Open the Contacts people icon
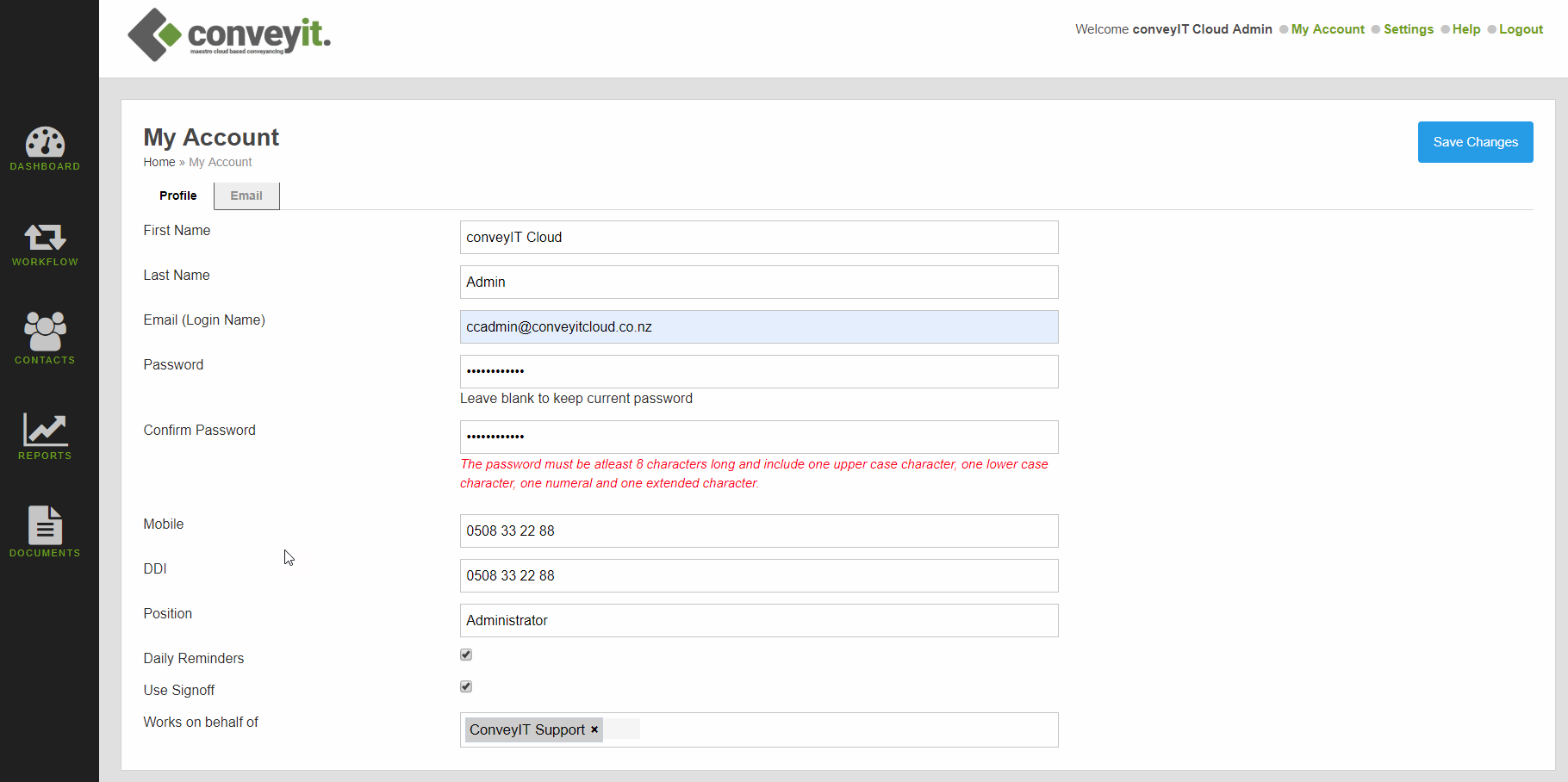The image size is (1568, 782). click(45, 332)
